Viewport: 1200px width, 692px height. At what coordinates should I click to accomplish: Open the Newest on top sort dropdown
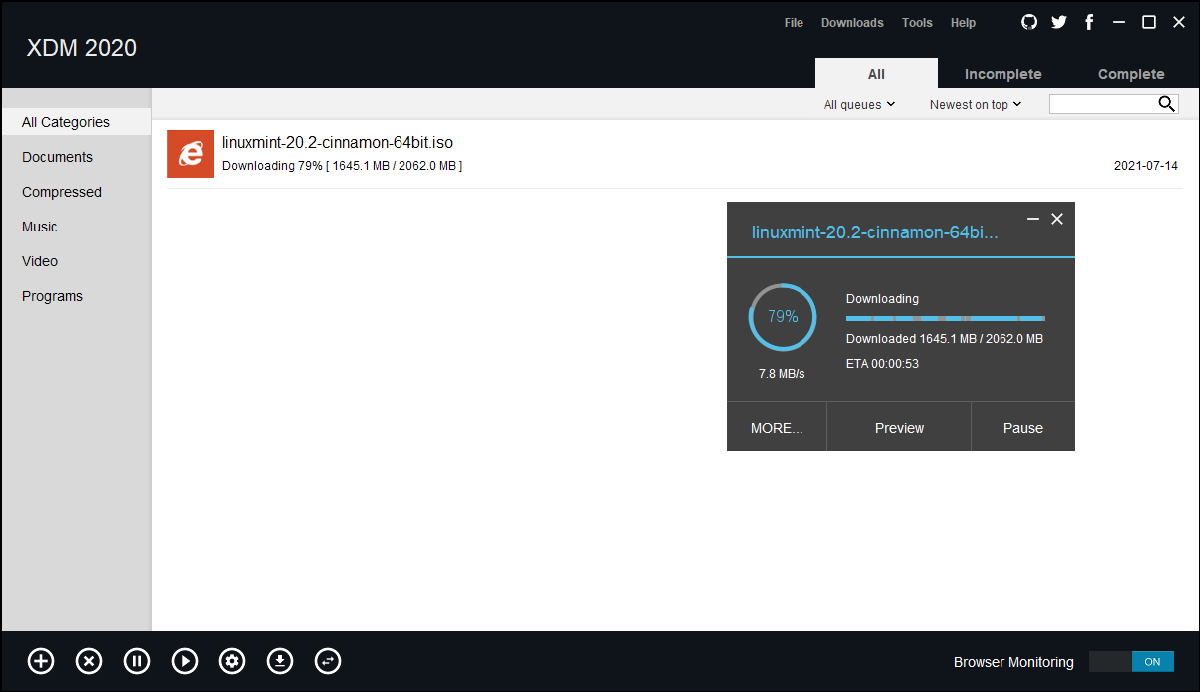[x=975, y=105]
